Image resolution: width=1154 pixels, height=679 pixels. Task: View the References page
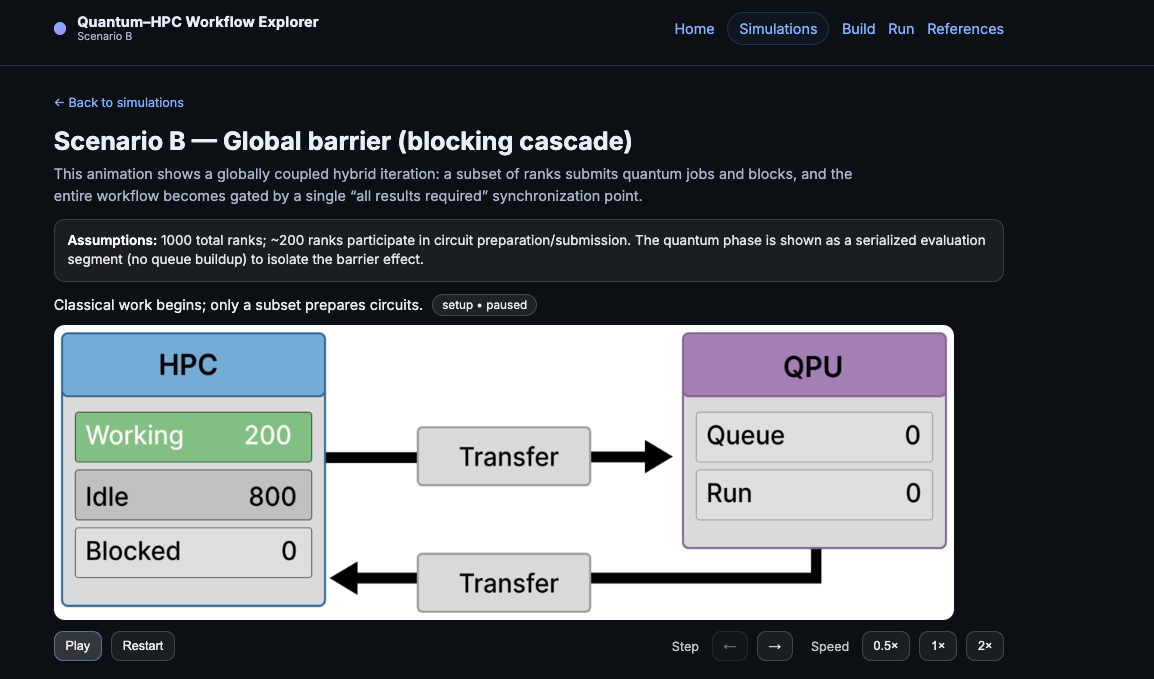pos(965,29)
